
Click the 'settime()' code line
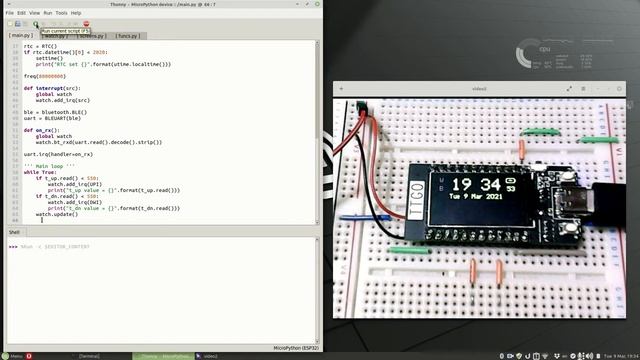(x=49, y=58)
